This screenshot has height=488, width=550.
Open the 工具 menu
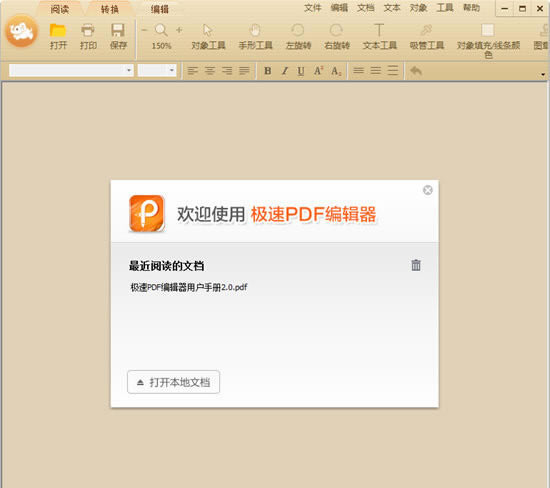point(445,8)
